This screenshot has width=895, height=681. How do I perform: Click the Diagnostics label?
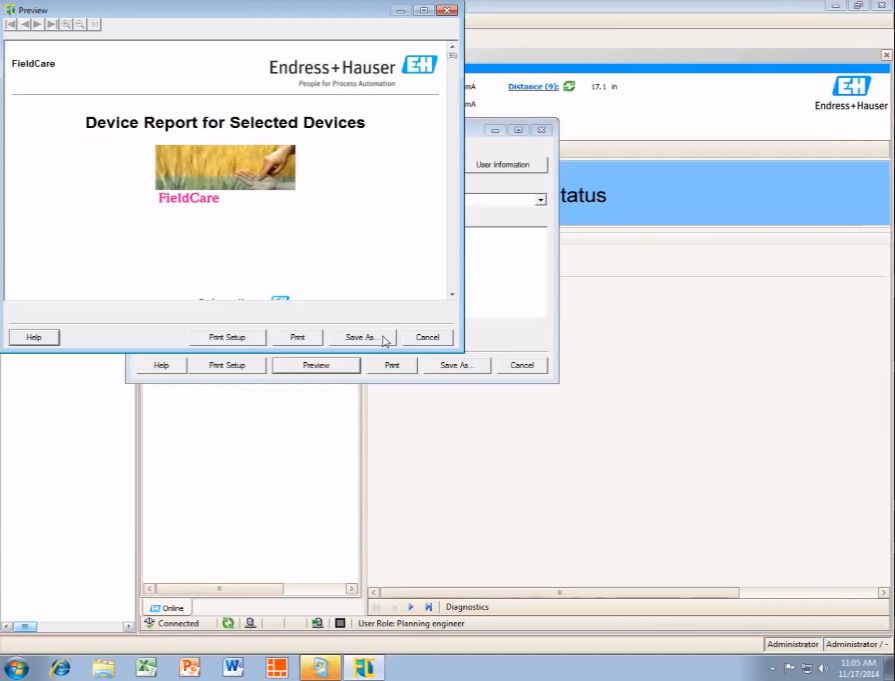coord(467,607)
